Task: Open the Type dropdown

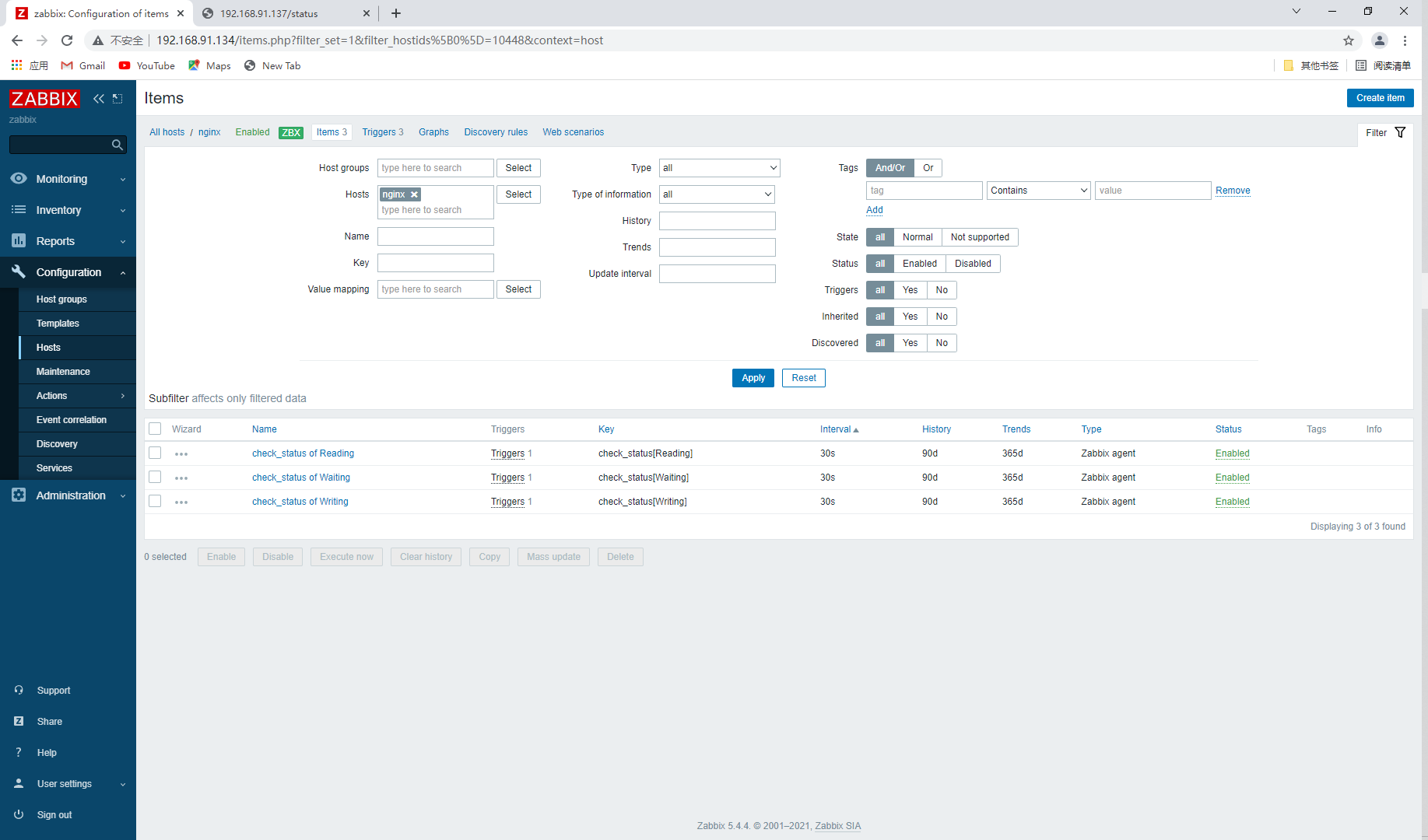Action: [x=719, y=168]
